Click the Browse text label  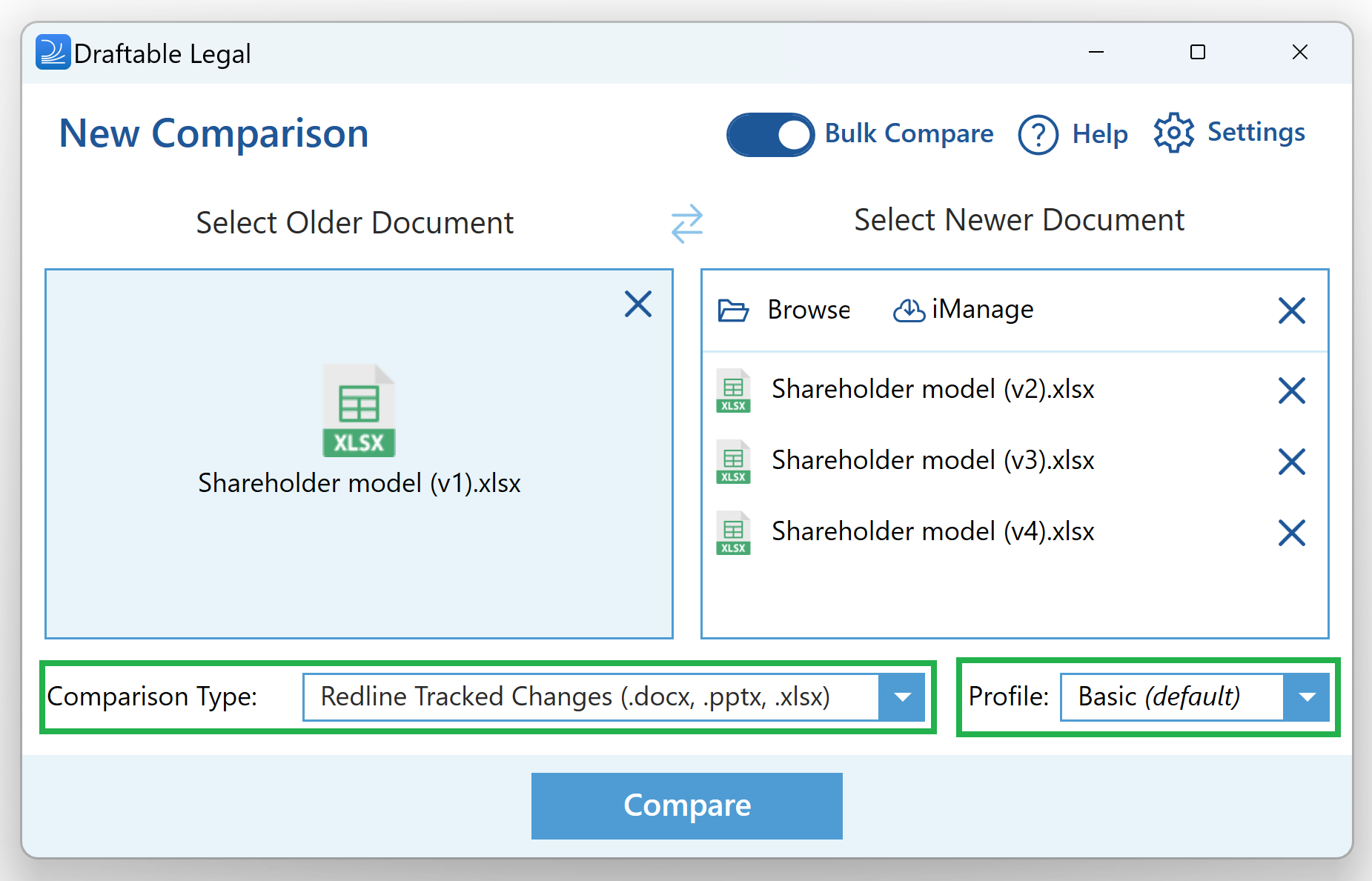809,310
